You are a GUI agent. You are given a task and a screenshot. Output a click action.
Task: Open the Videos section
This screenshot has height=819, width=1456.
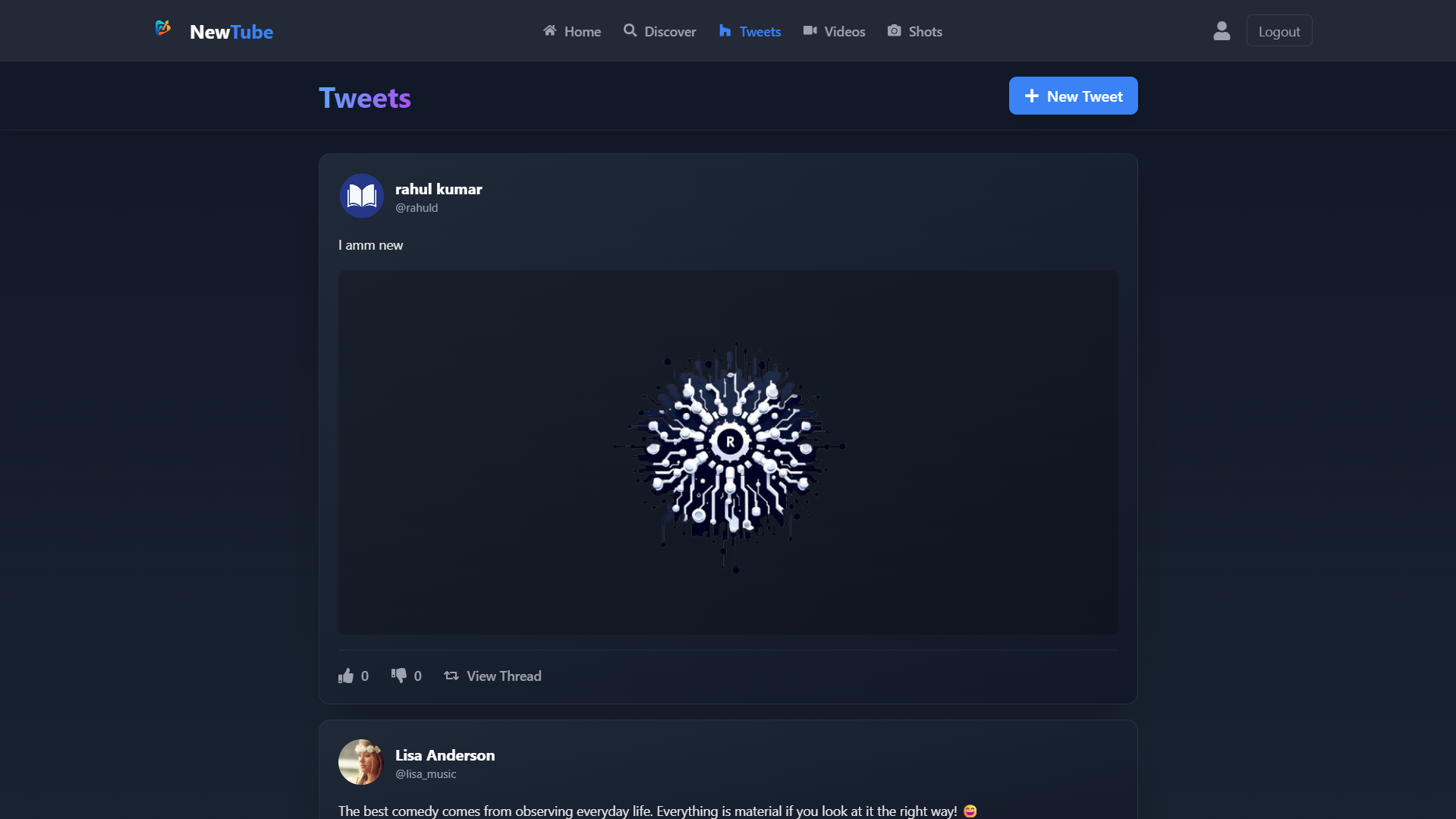point(834,31)
